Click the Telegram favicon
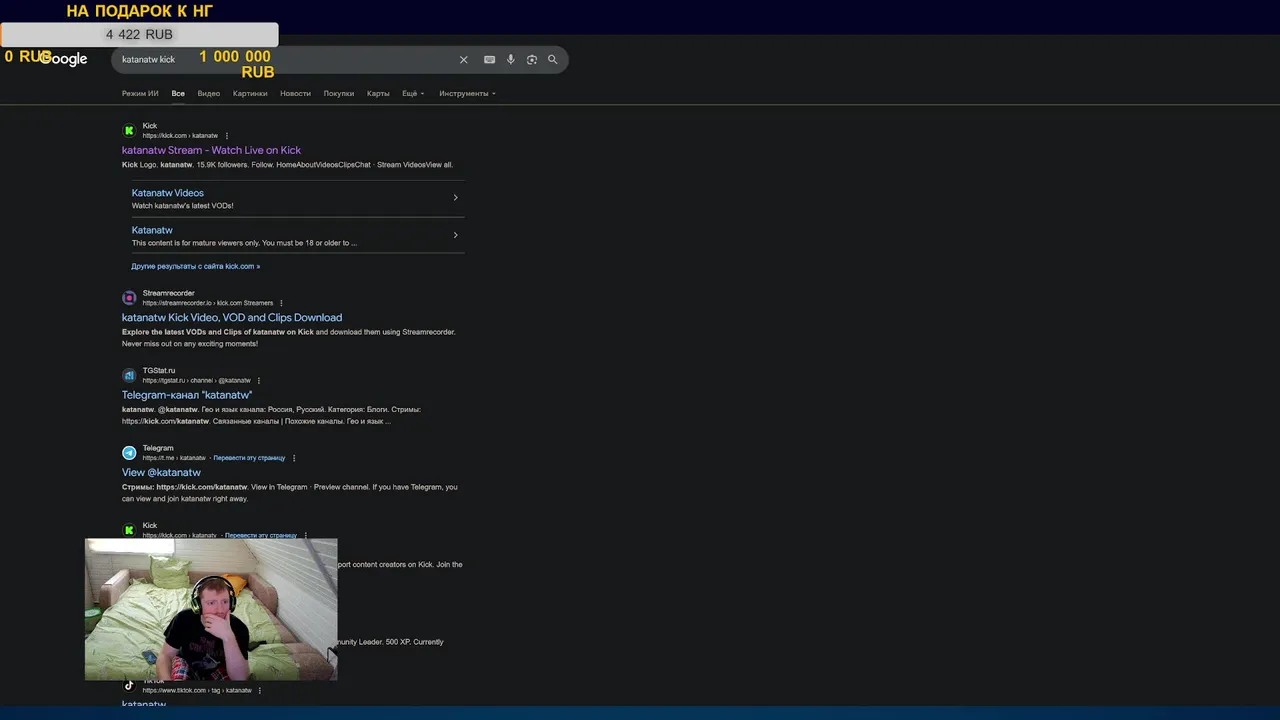The width and height of the screenshot is (1280, 720). pyautogui.click(x=129, y=453)
